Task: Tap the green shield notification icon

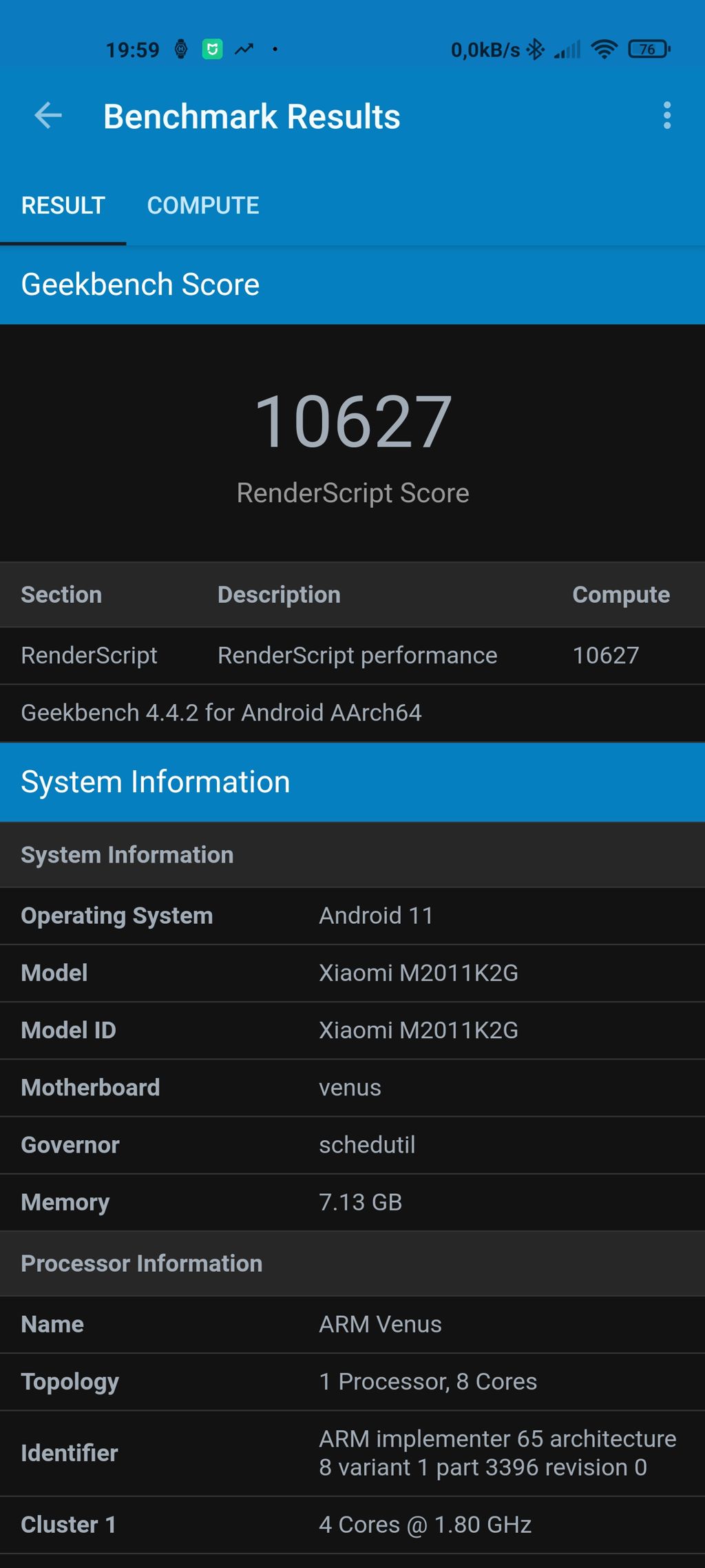Action: pyautogui.click(x=212, y=50)
